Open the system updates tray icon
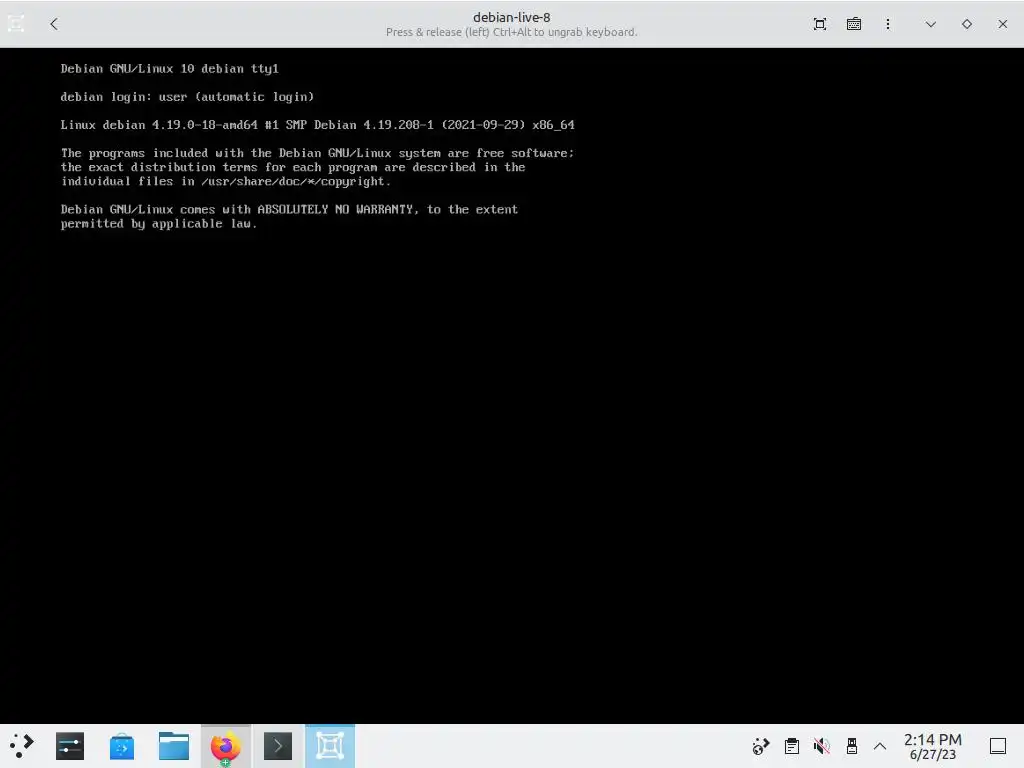1024x768 pixels. point(760,746)
